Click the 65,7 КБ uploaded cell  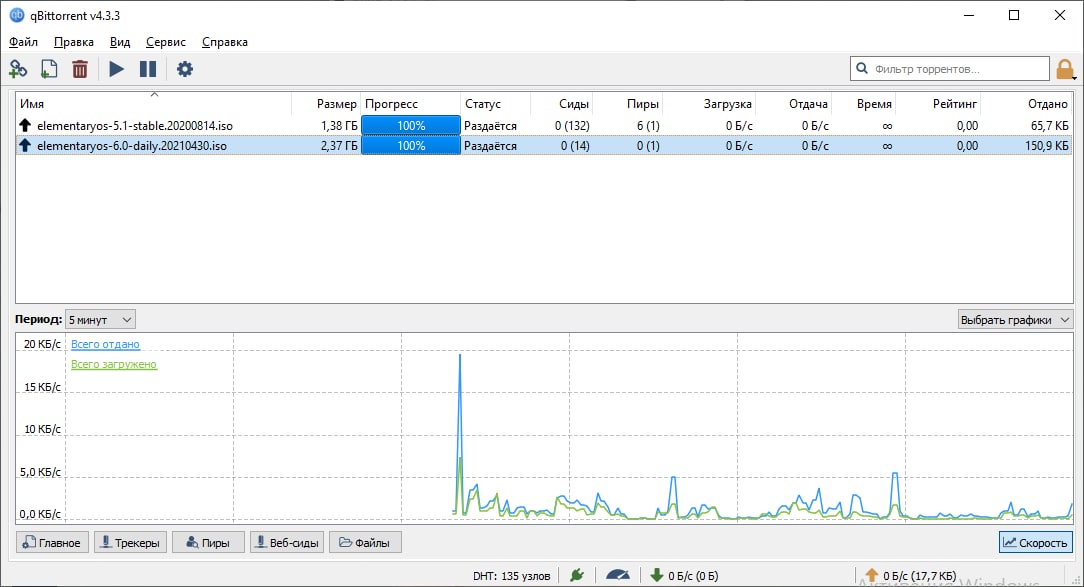1049,126
